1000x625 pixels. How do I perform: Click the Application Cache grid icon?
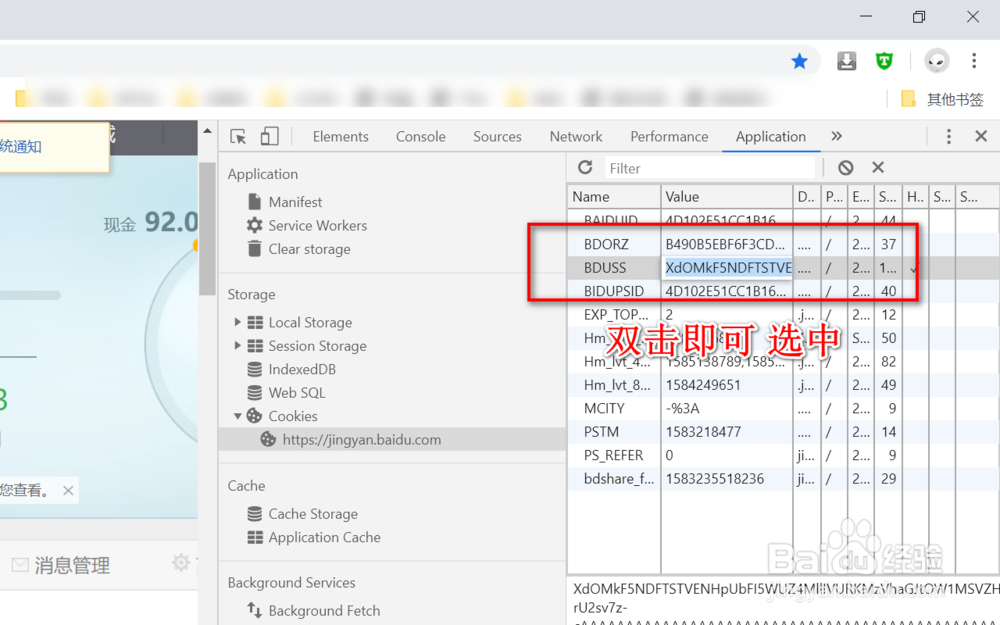tap(254, 537)
